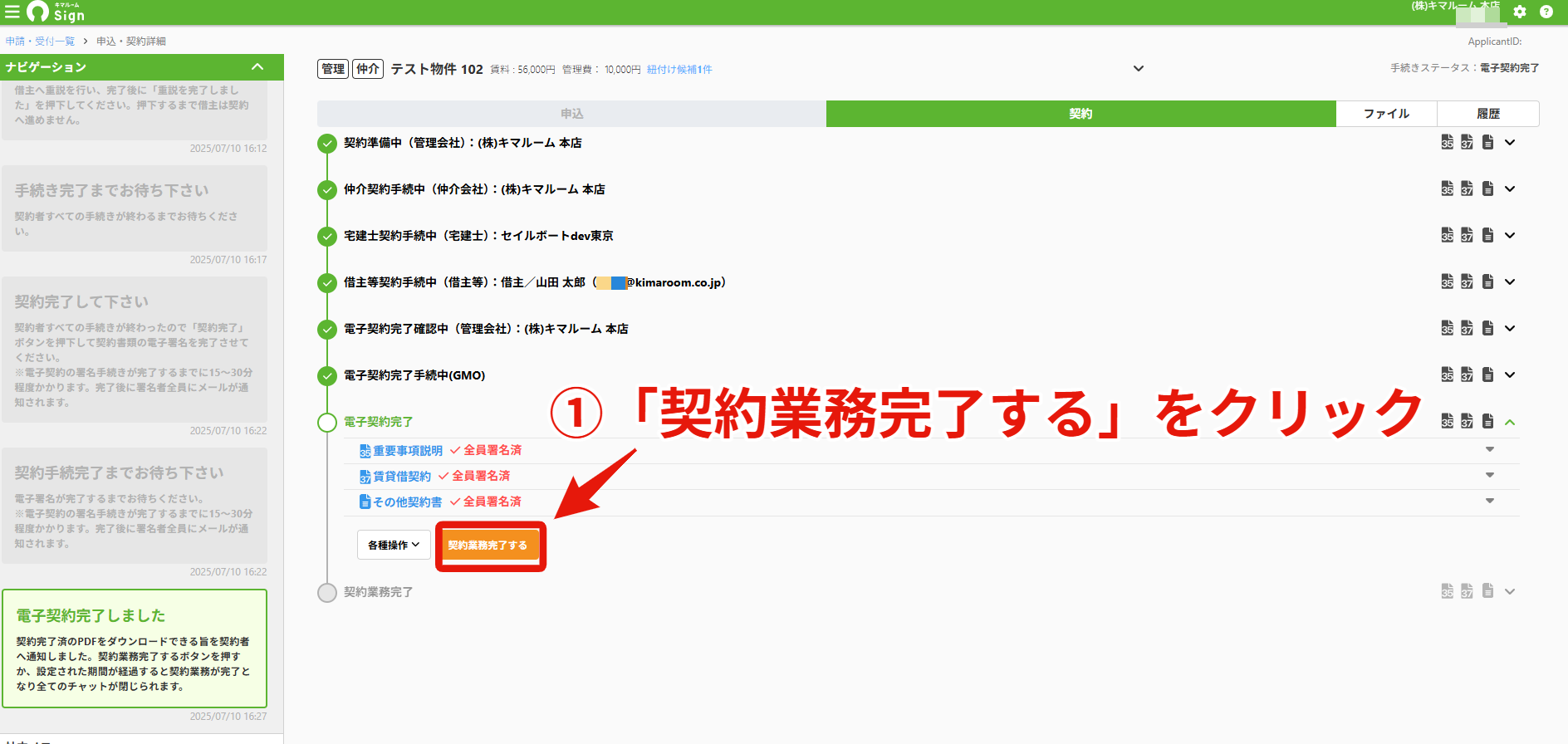This screenshot has width=1568, height=744.
Task: Open document 35 icon in 電子契約完了 row
Action: click(1448, 421)
